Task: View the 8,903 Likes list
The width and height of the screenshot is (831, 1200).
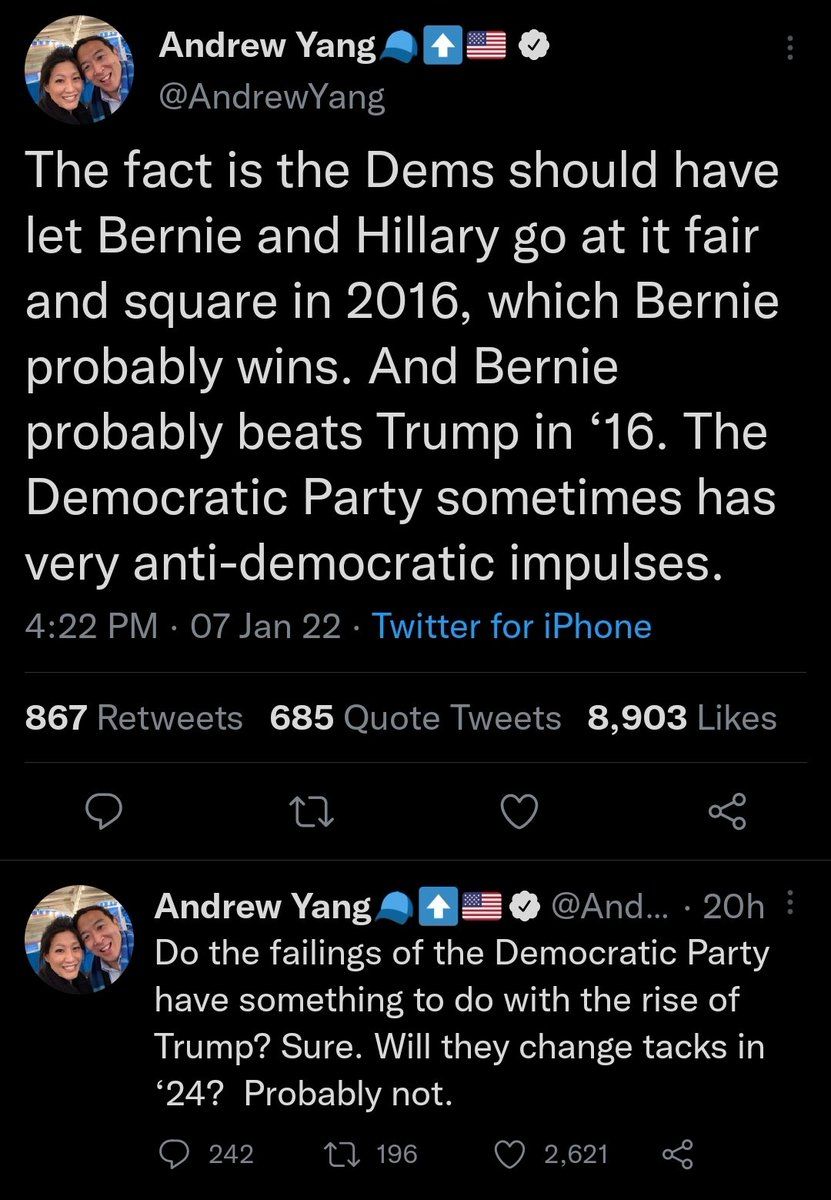Action: point(682,717)
